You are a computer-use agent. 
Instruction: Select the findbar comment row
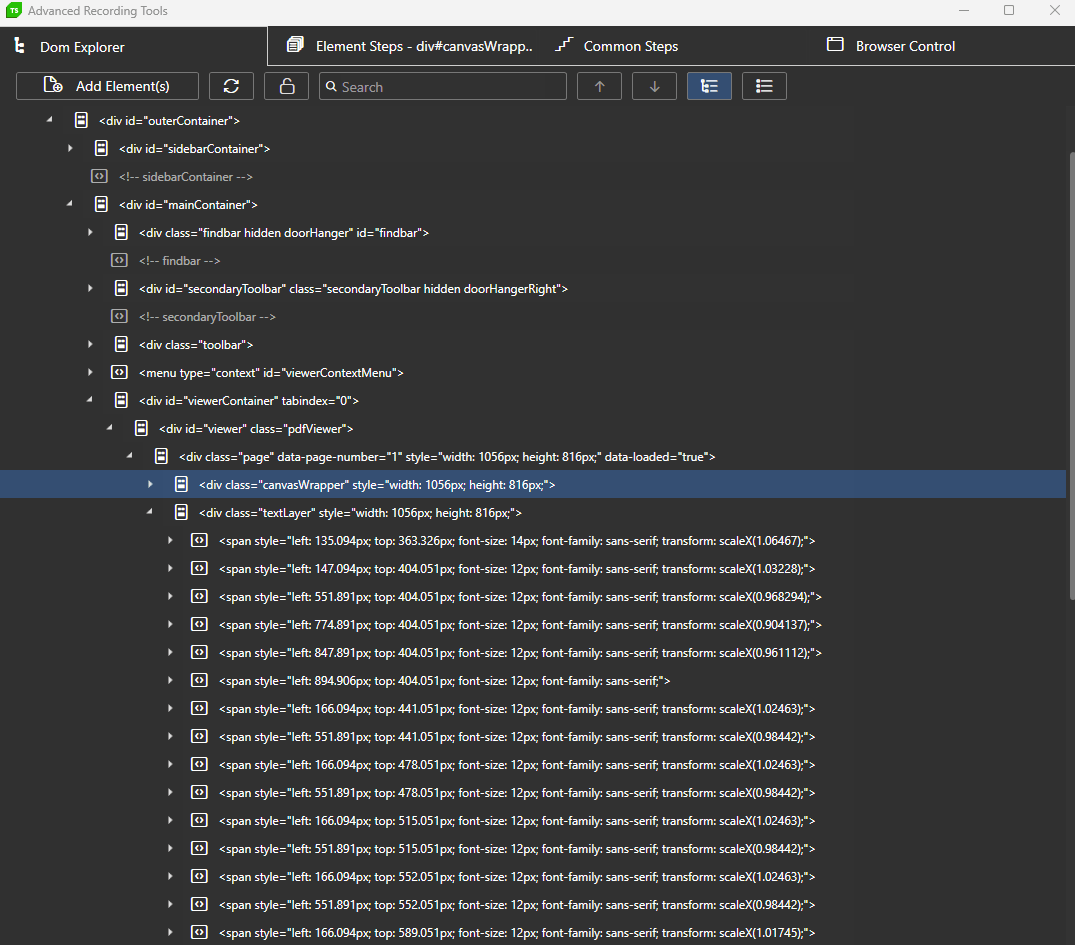[x=533, y=261]
